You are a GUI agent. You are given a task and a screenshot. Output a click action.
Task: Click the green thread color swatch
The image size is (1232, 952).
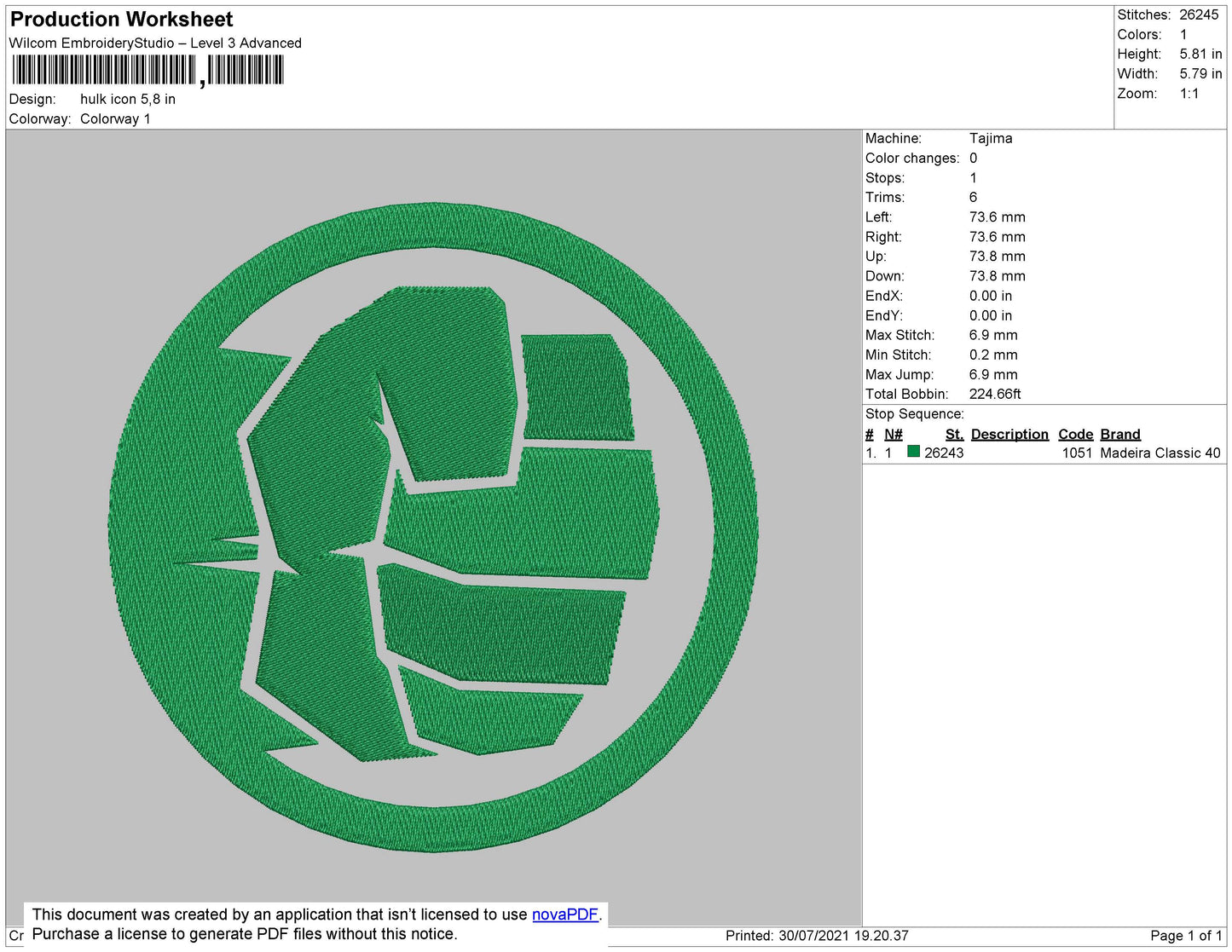point(914,452)
